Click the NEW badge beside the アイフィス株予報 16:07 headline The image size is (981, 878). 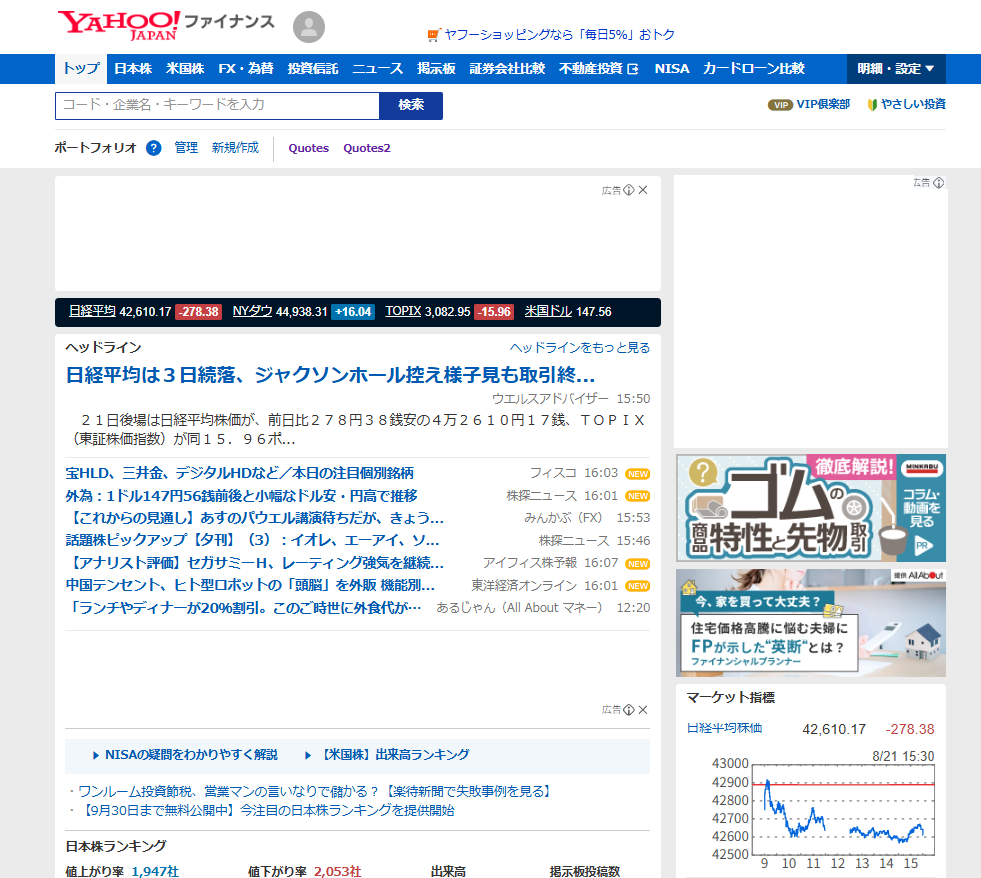638,564
